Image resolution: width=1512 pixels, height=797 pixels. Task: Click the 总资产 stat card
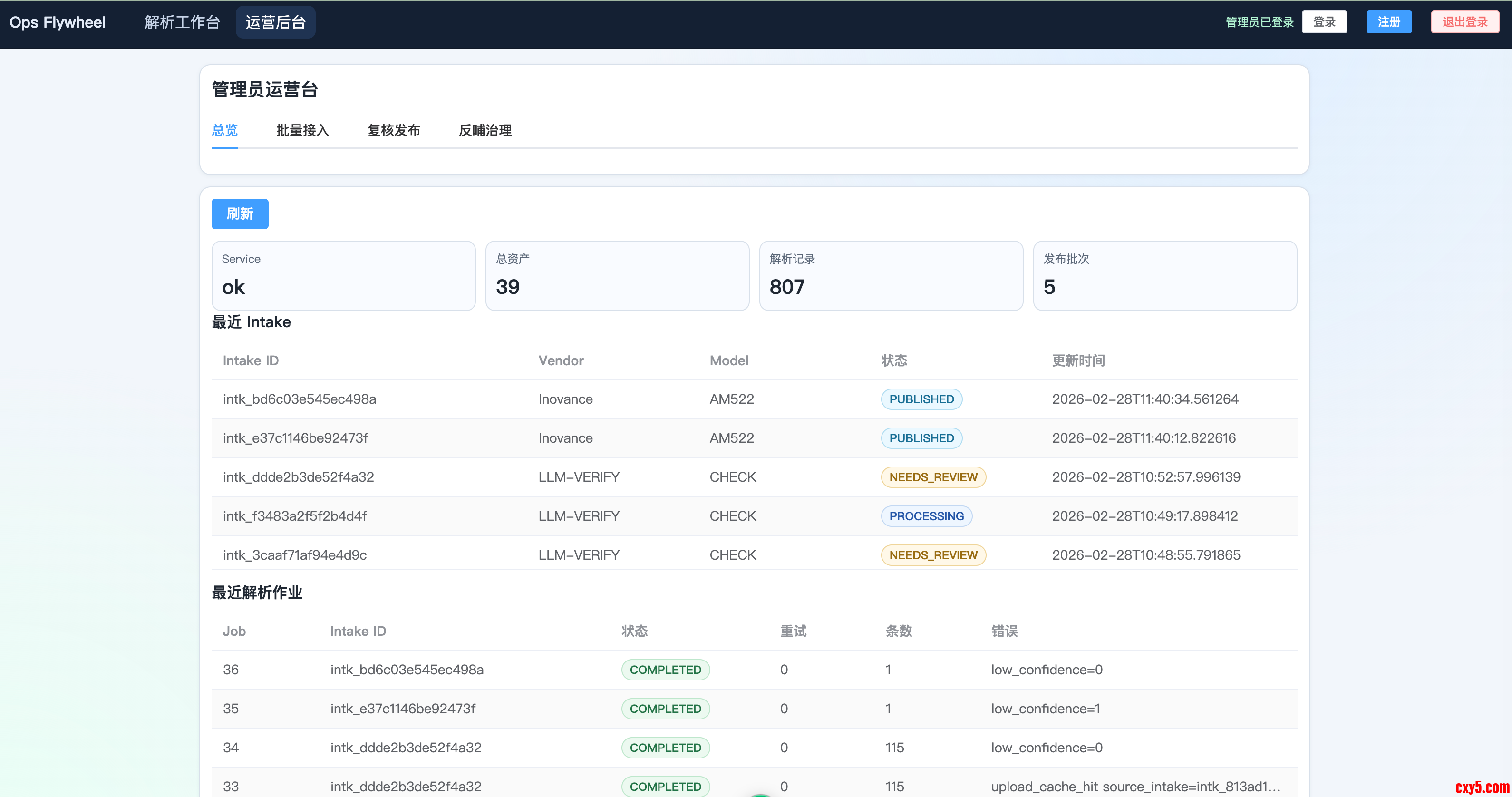coord(617,275)
